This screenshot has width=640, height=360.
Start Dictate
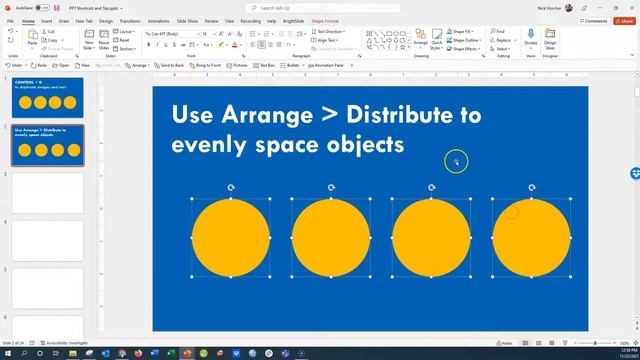[x=531, y=38]
